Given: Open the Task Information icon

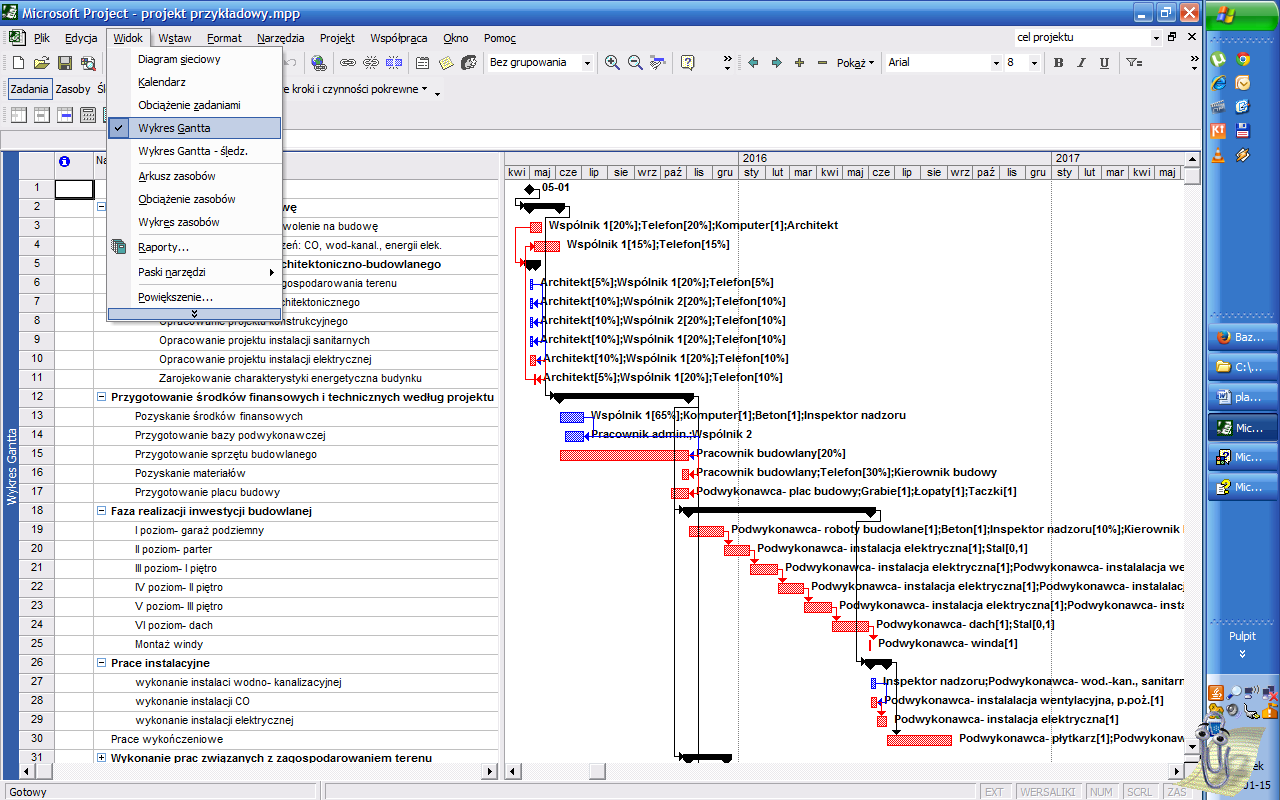Looking at the screenshot, I should (423, 63).
